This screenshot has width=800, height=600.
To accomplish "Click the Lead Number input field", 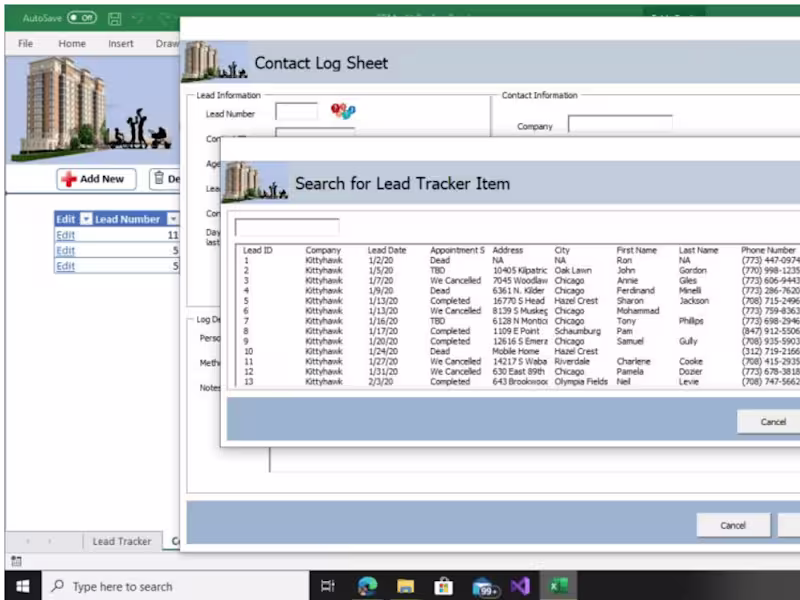I will [296, 111].
